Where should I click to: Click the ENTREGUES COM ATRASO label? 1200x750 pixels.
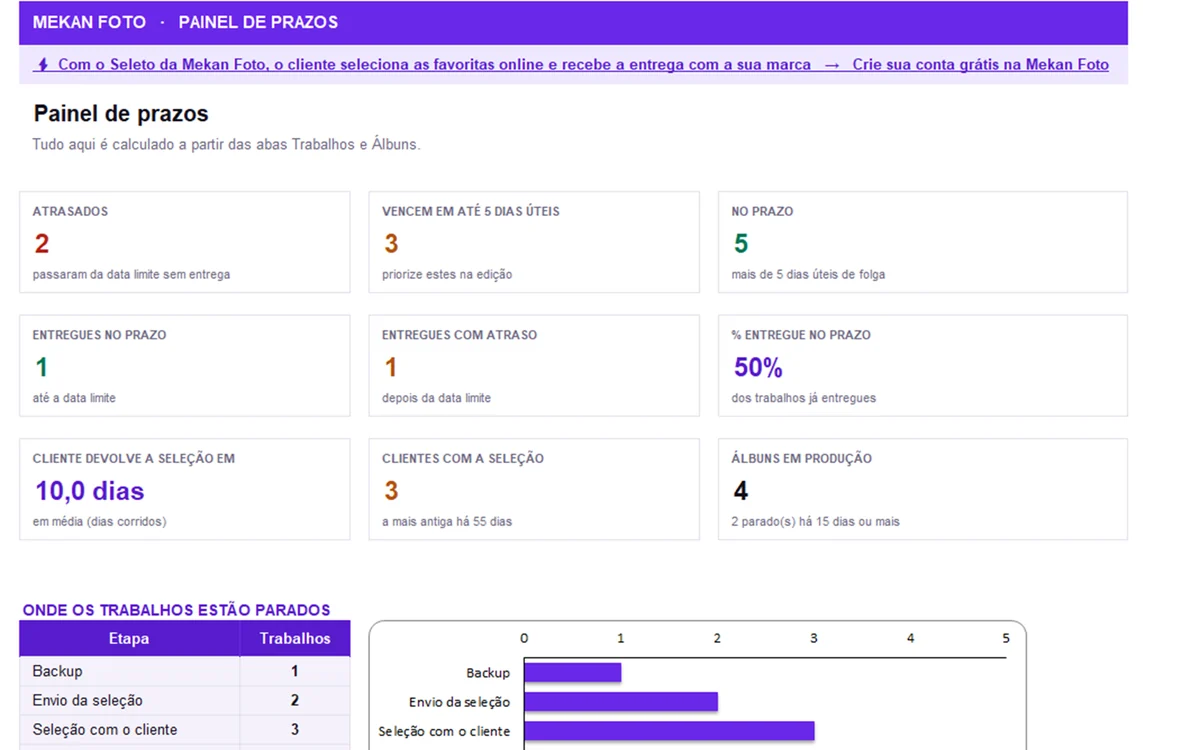[459, 335]
